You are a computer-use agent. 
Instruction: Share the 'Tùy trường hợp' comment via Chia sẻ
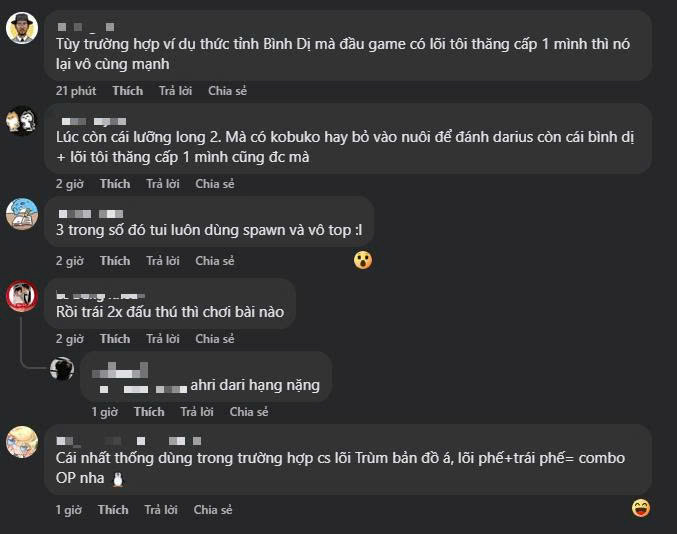[227, 91]
